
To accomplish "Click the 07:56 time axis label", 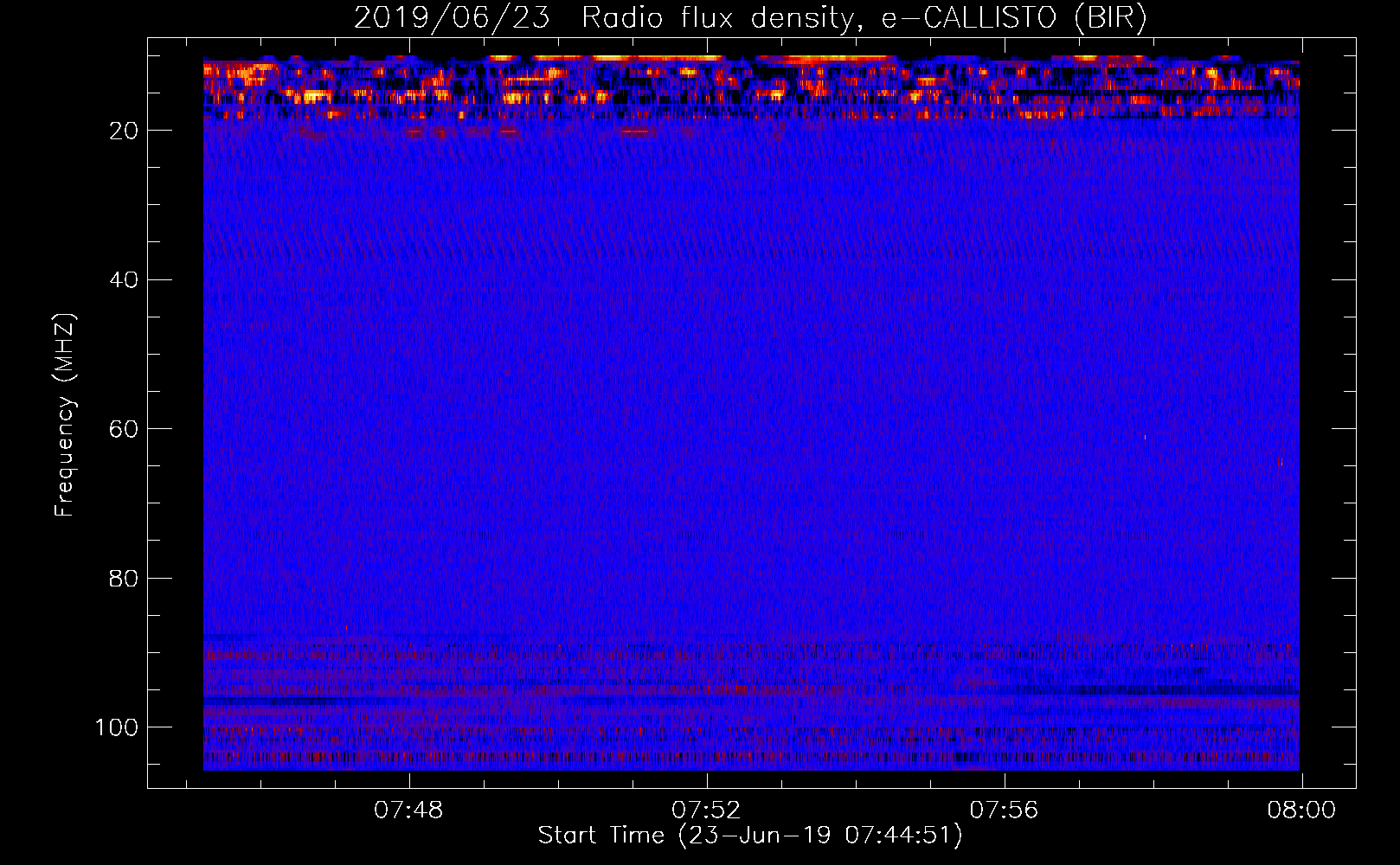I will [1004, 811].
